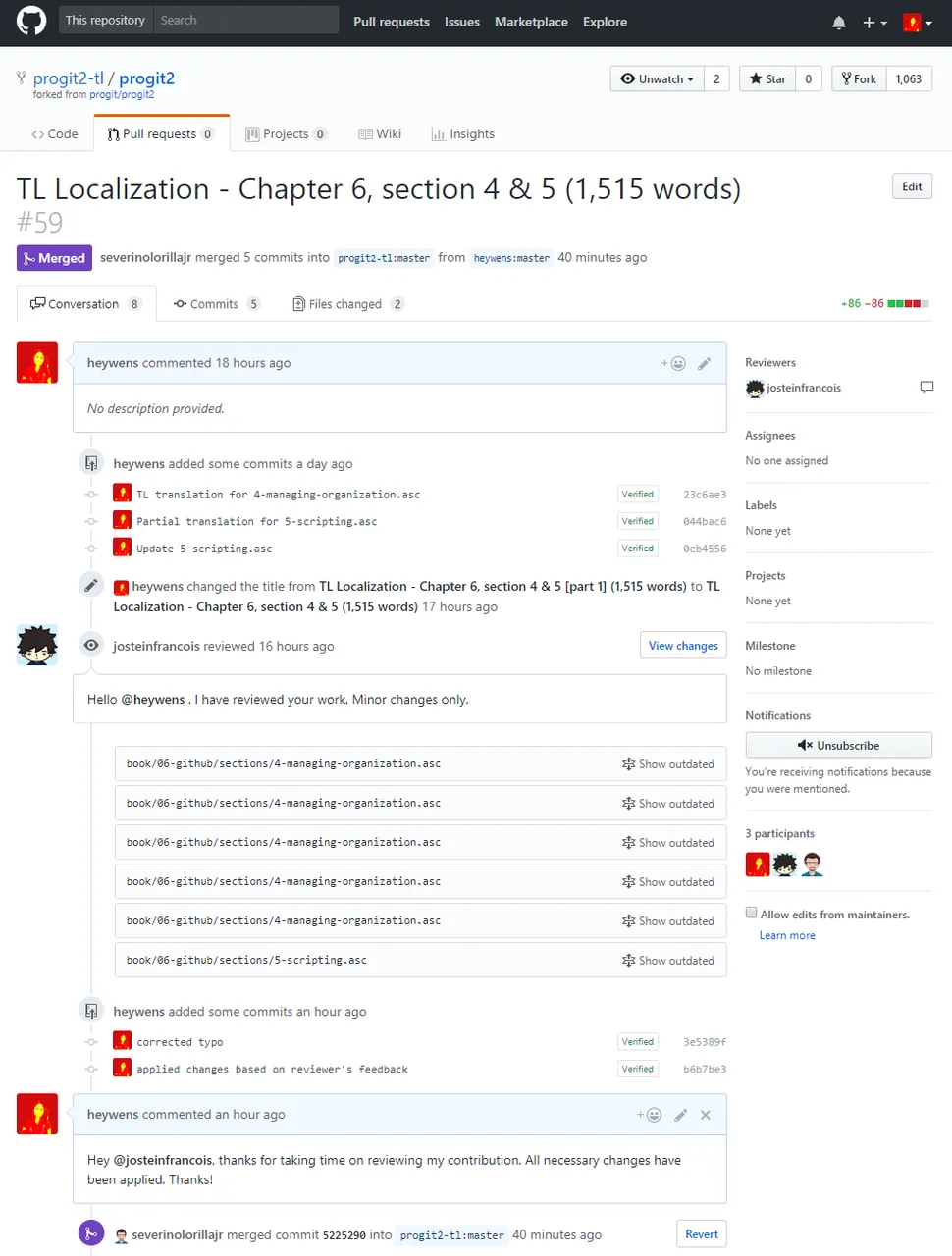Open progit2-tl owner link
The width and height of the screenshot is (952, 1256).
68,78
